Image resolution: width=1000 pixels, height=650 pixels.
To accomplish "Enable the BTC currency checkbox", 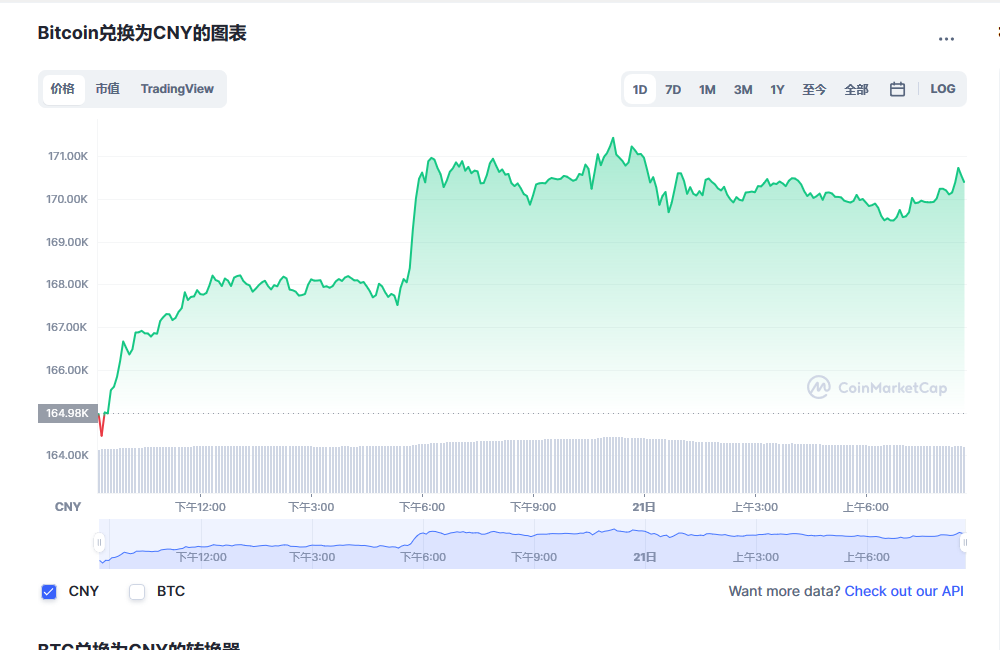I will coord(137,592).
